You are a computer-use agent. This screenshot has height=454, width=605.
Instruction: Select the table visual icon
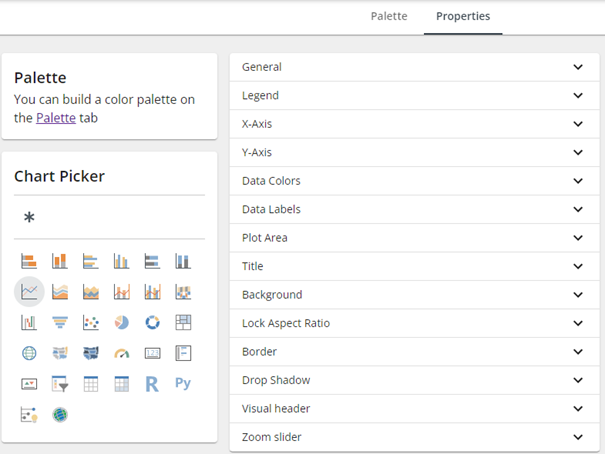[x=91, y=384]
